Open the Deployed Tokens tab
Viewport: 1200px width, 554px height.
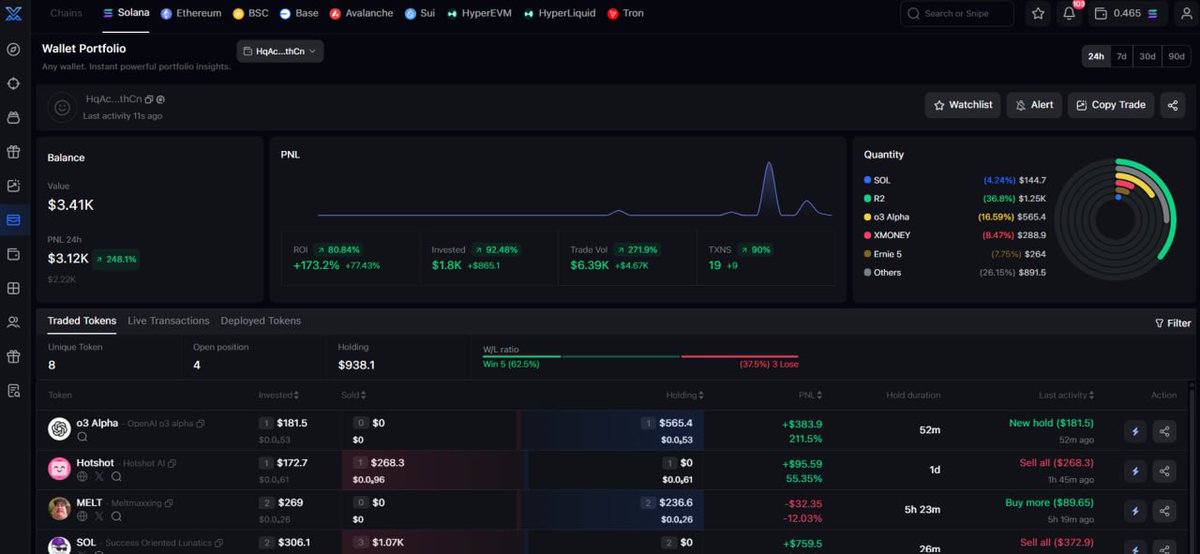(x=261, y=321)
